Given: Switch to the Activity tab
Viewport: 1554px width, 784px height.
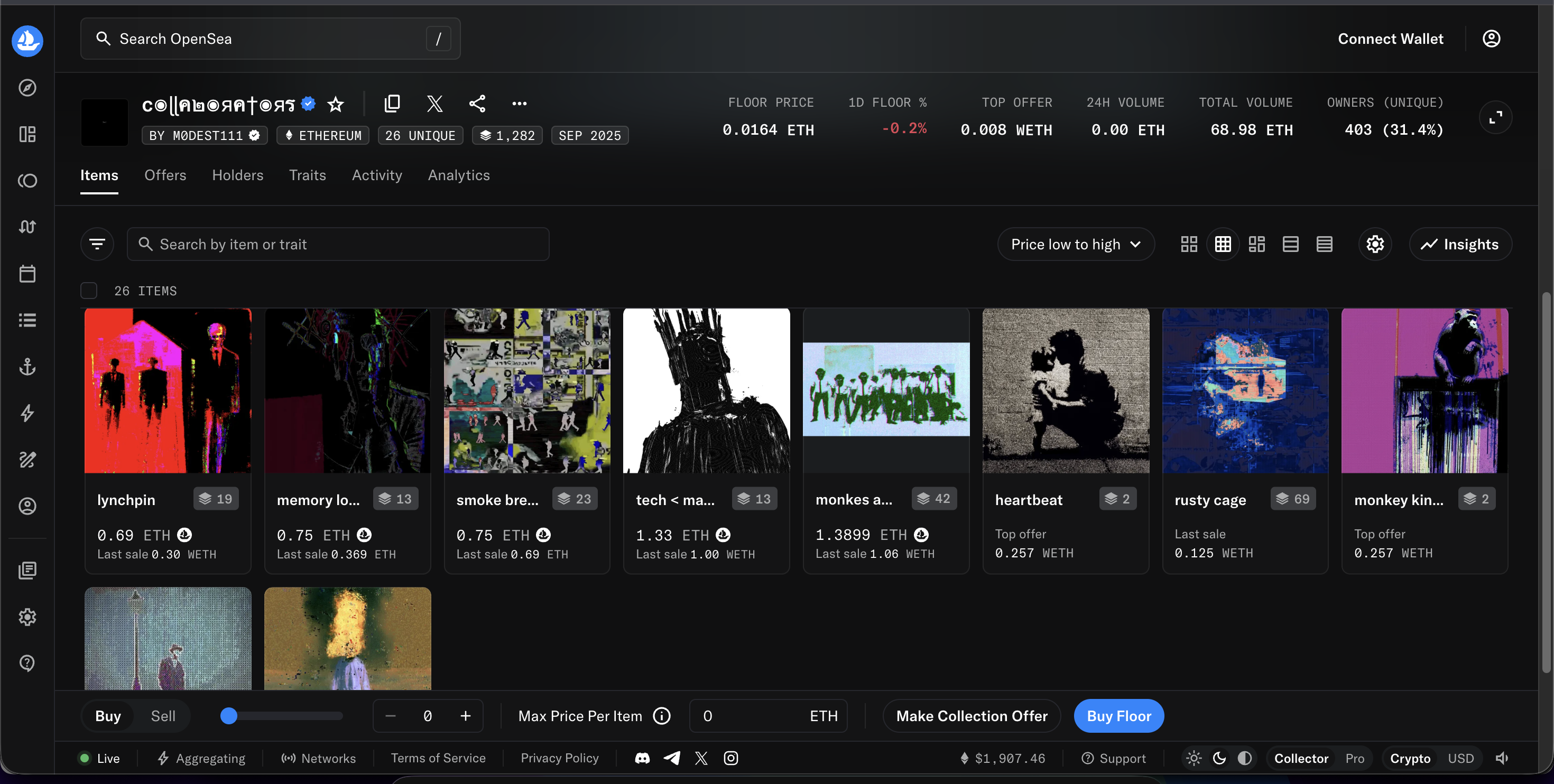Looking at the screenshot, I should [377, 175].
